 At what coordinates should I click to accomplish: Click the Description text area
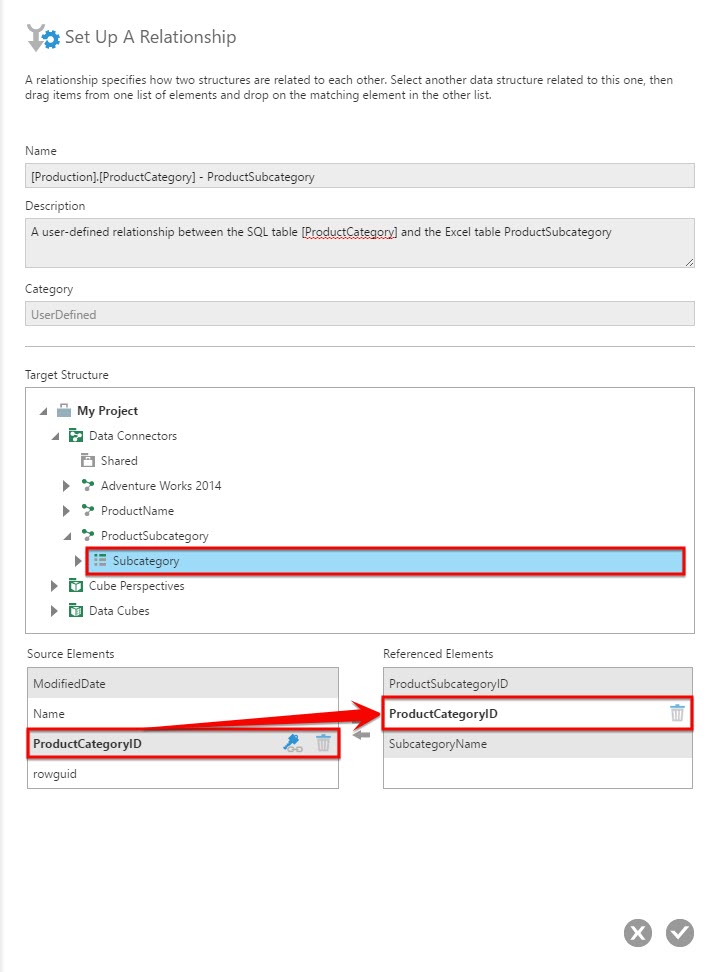(360, 242)
